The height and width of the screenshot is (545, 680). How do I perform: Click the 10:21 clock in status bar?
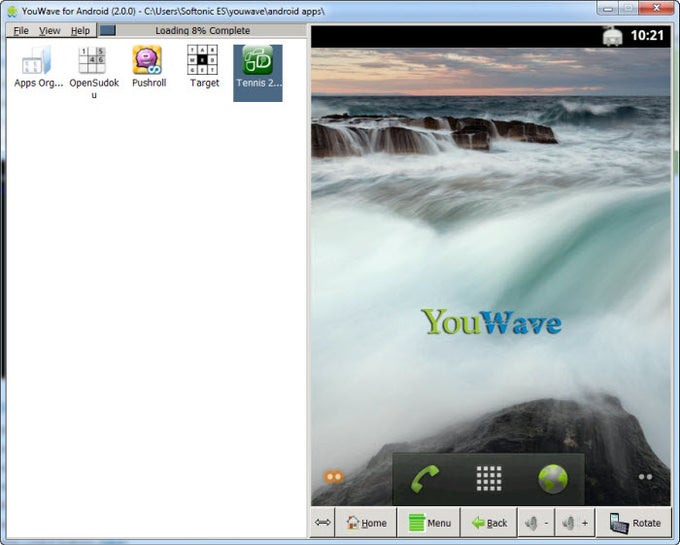click(x=647, y=36)
